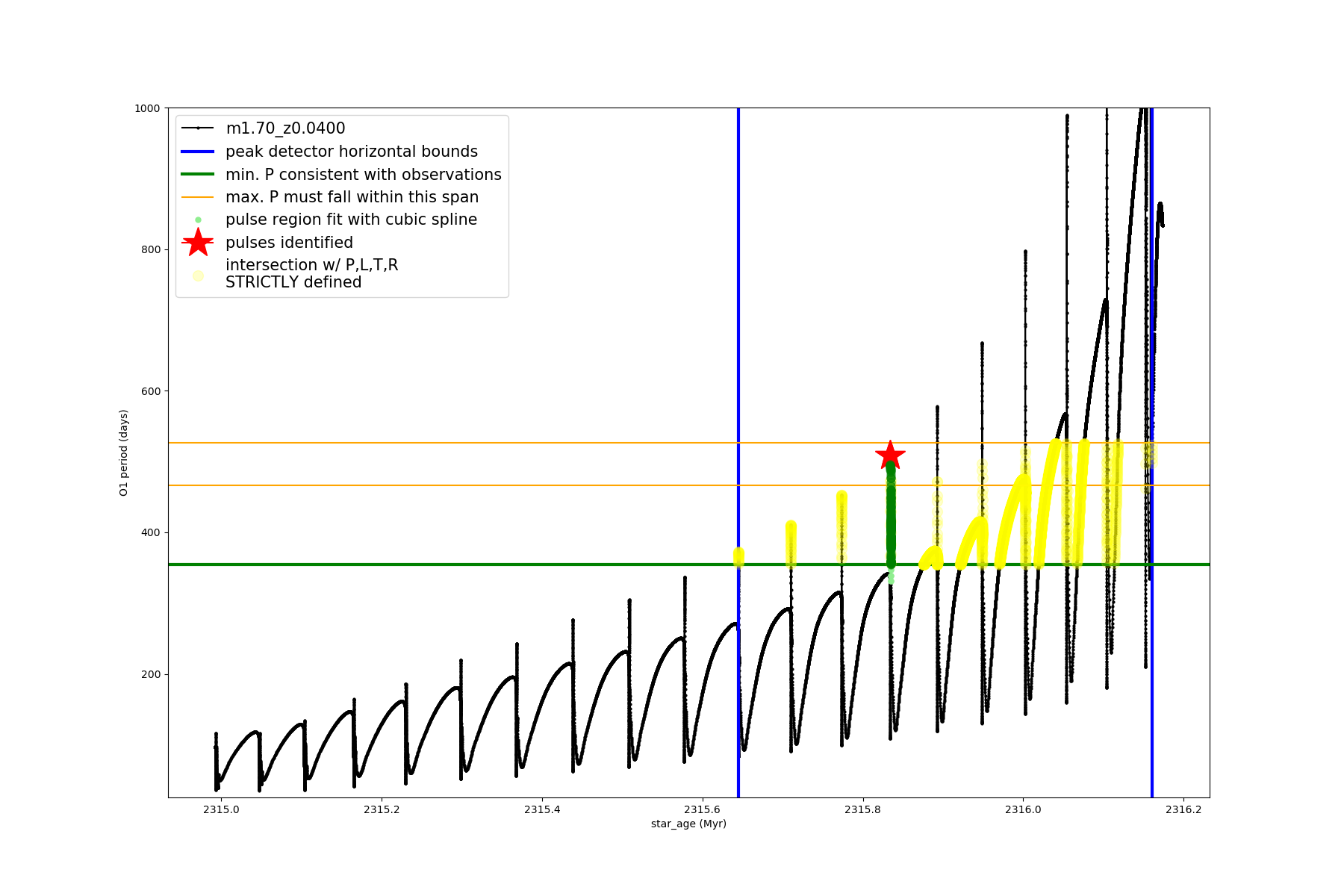Click the pale yellow dot legend marker
This screenshot has width=1344, height=896.
pyautogui.click(x=198, y=276)
